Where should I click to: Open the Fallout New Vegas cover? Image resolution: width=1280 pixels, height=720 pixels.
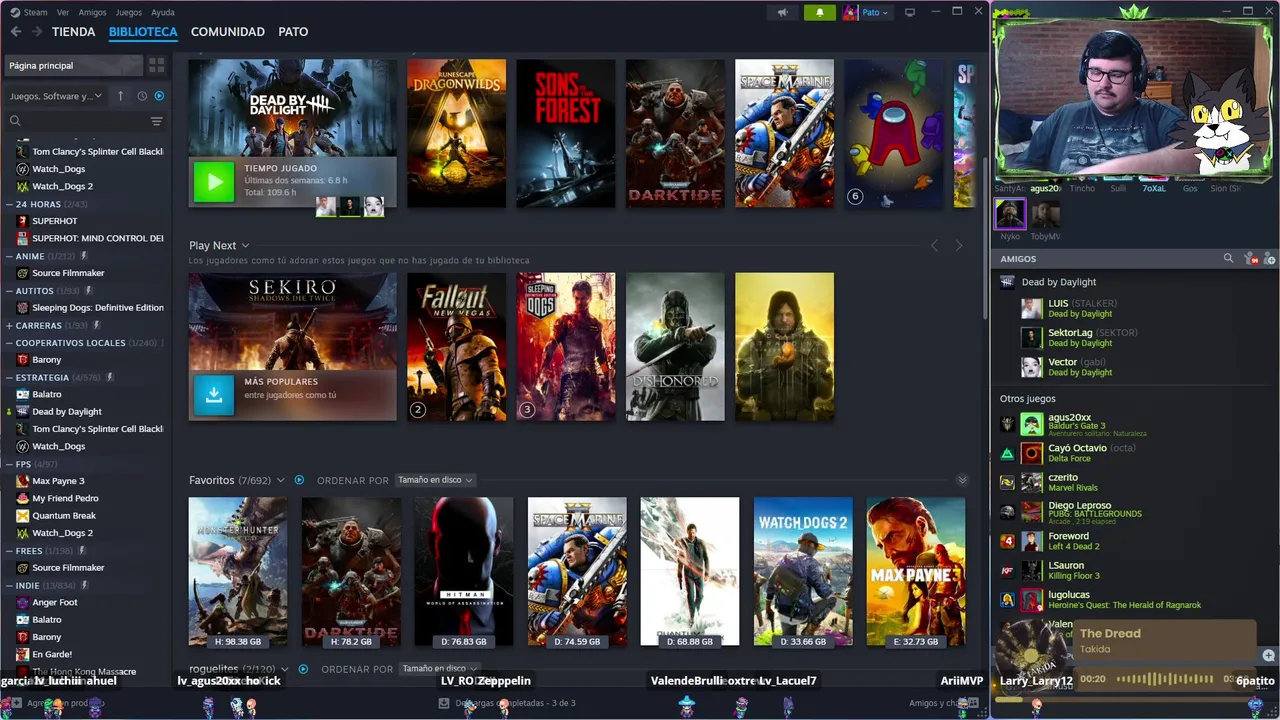pyautogui.click(x=456, y=346)
